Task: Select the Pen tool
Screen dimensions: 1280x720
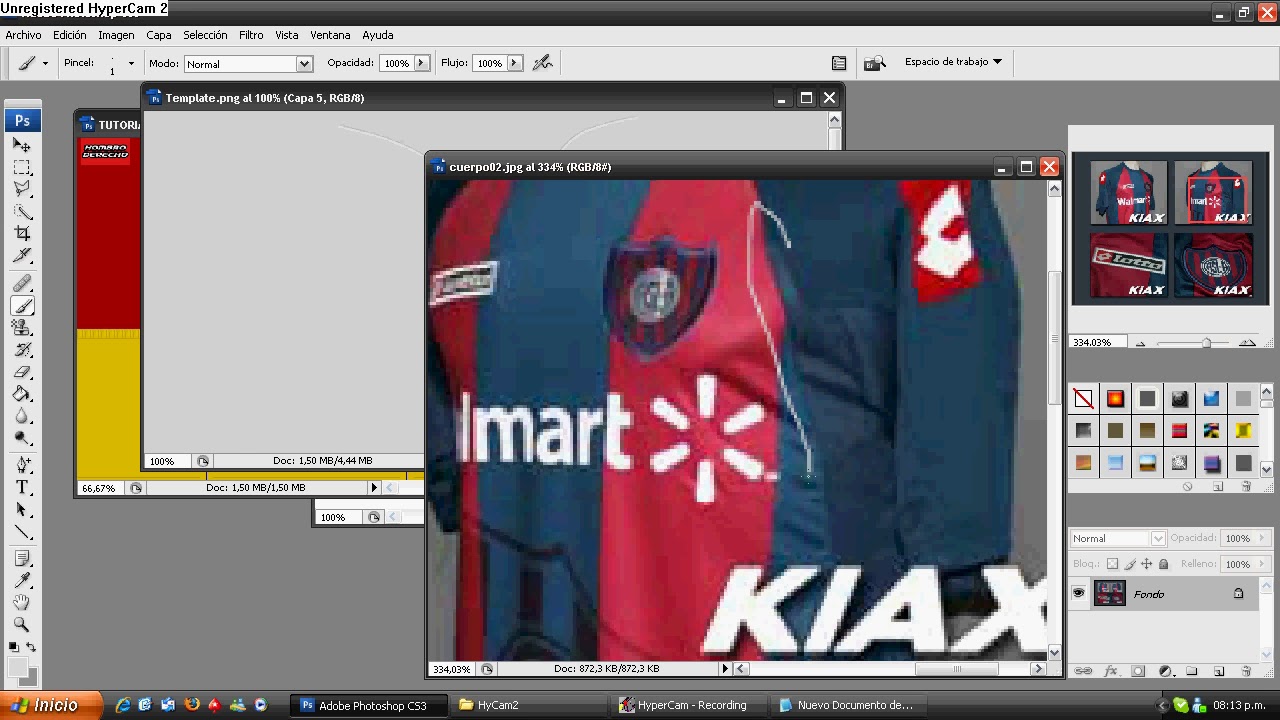Action: point(22,465)
